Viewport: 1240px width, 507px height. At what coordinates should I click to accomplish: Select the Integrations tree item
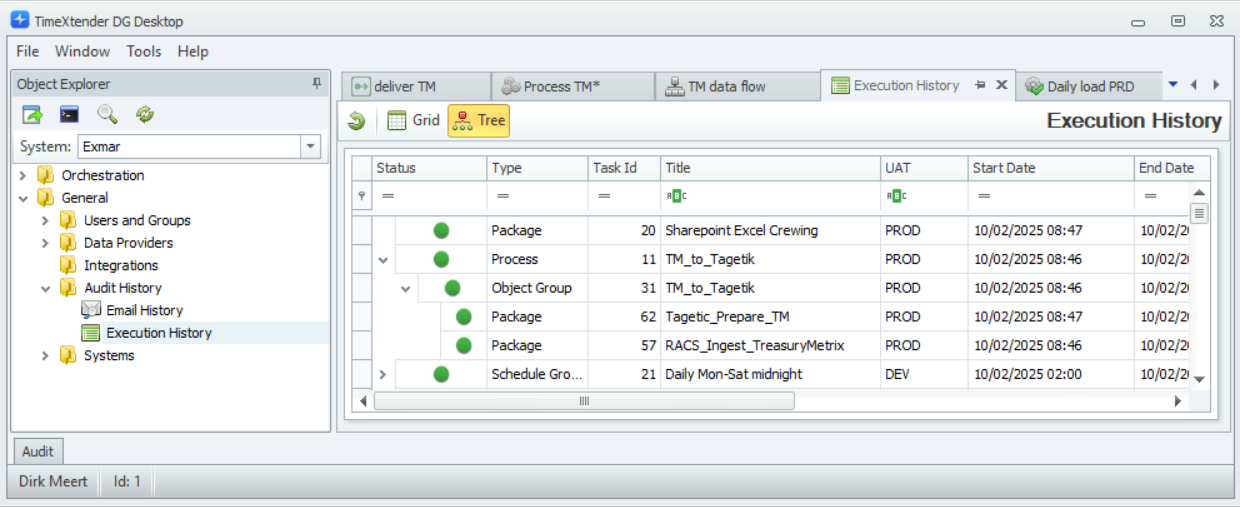121,265
